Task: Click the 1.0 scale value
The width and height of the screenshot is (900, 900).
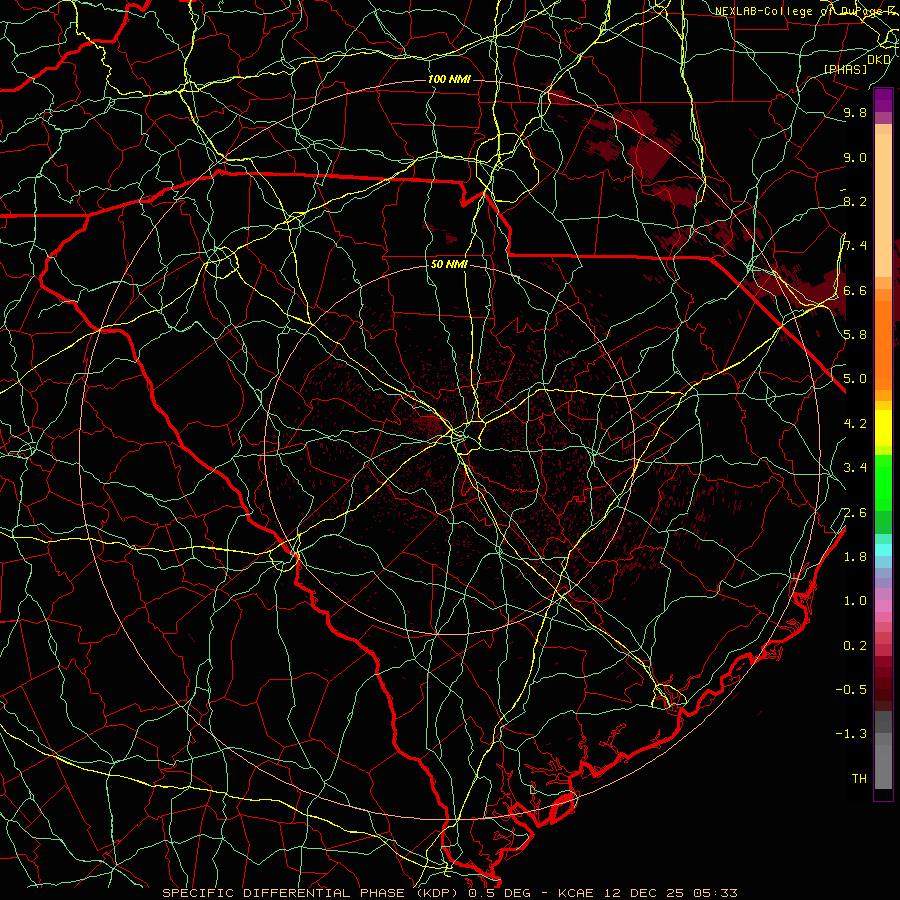Action: [x=855, y=601]
